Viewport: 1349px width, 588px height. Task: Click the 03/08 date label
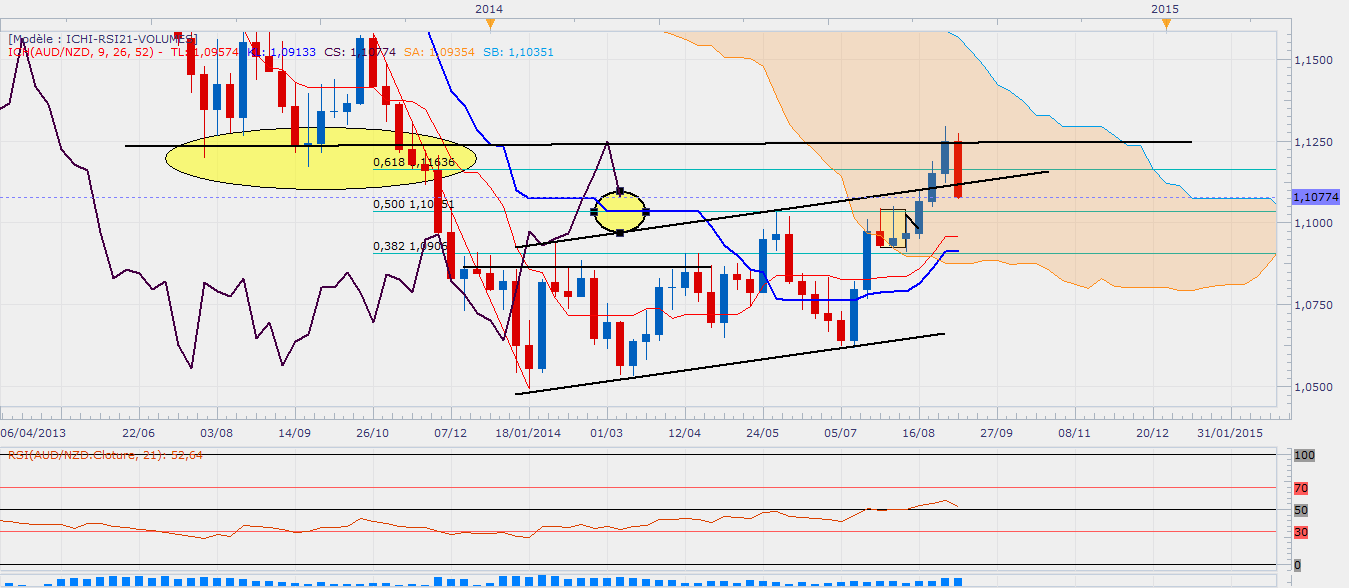[216, 432]
